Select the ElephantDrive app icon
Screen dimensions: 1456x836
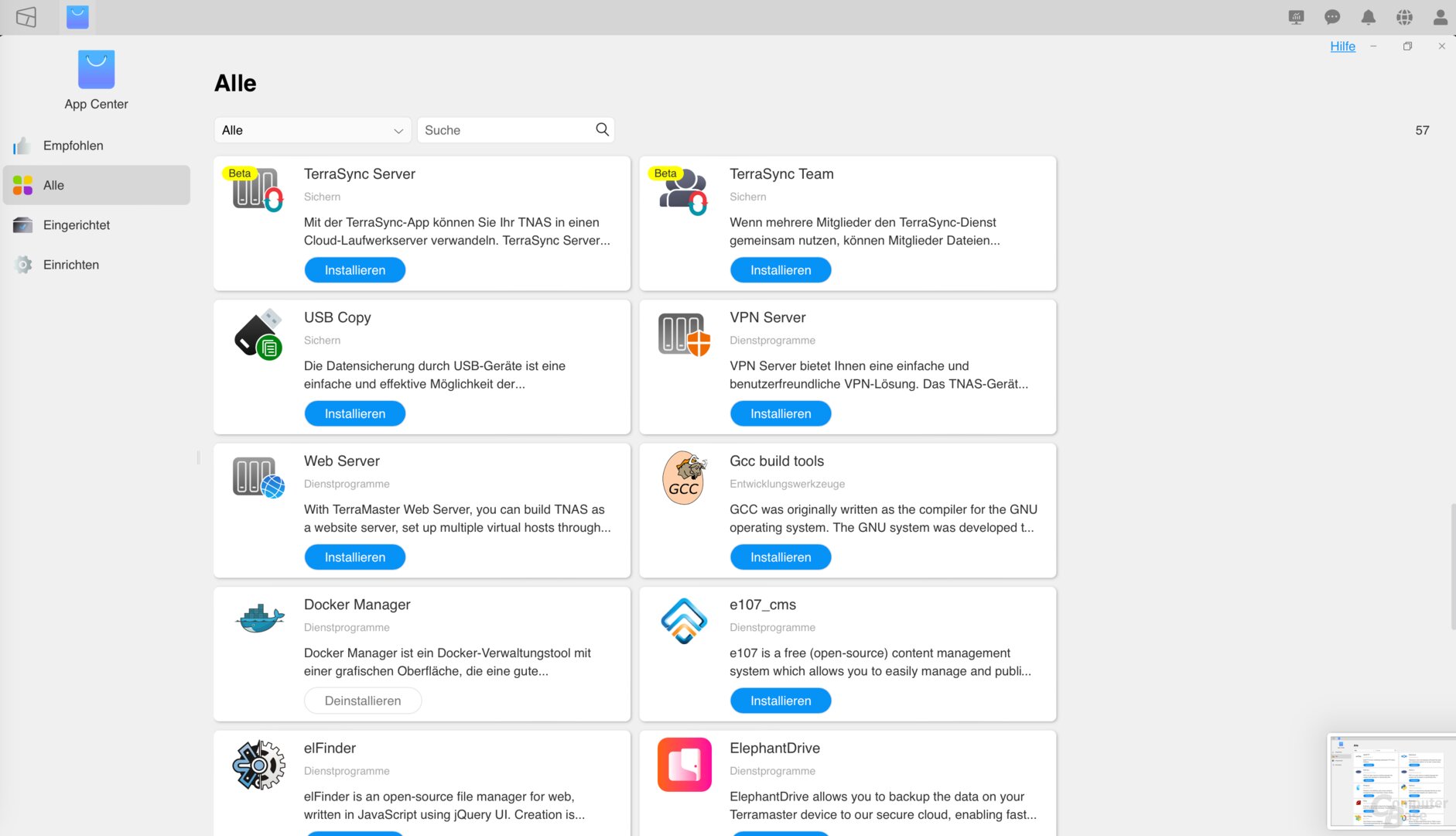click(684, 764)
